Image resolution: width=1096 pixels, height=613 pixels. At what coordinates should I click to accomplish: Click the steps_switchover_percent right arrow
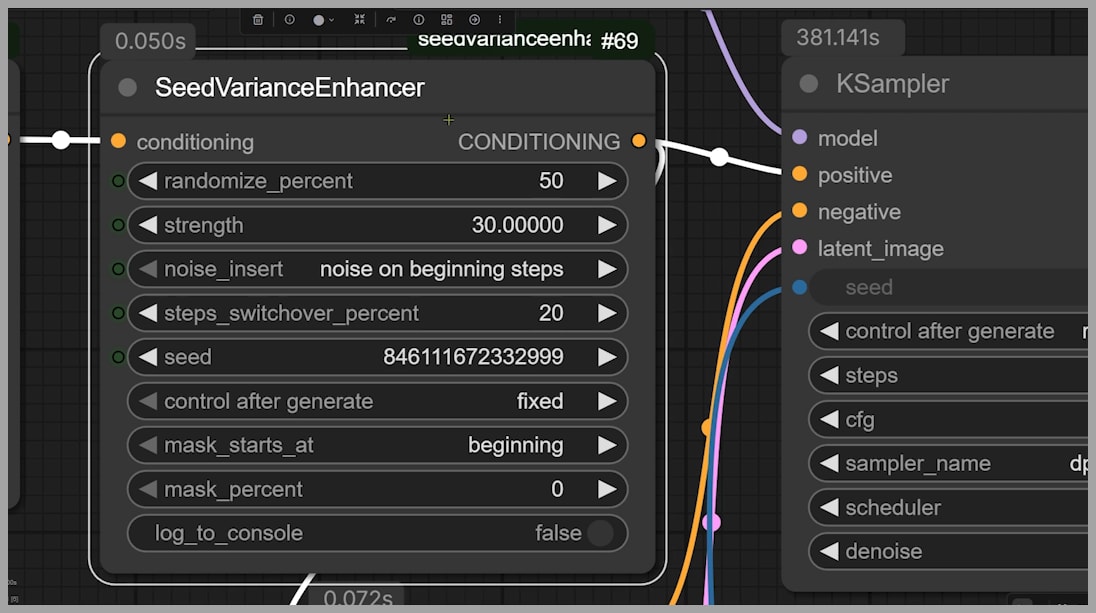click(x=607, y=313)
